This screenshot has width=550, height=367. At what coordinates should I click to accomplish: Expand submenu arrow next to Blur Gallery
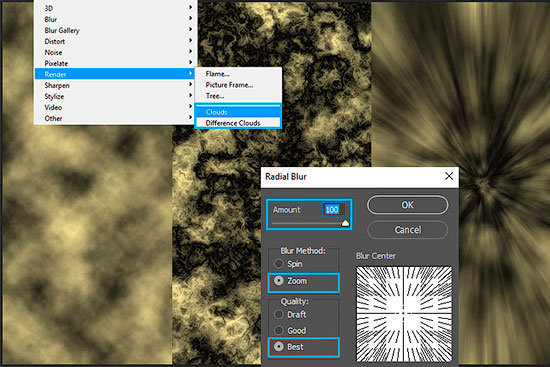coord(190,29)
